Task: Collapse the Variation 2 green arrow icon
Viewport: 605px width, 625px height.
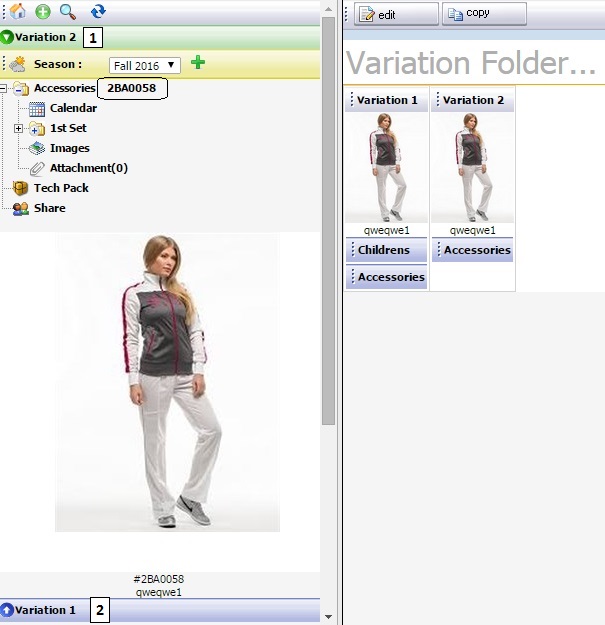Action: [x=7, y=37]
